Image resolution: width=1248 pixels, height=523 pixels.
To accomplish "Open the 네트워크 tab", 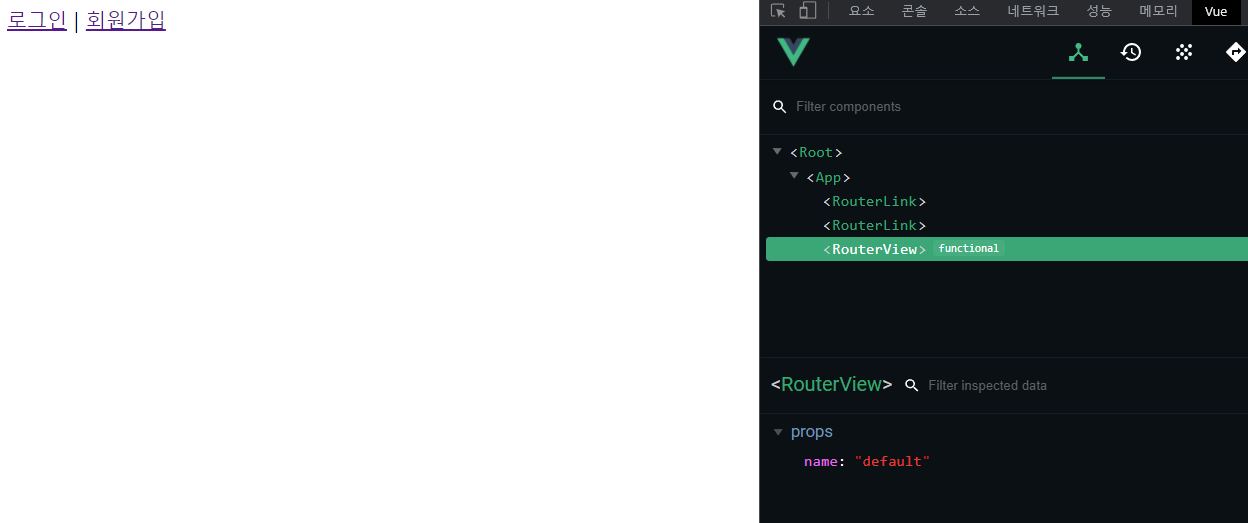I will [x=1033, y=12].
